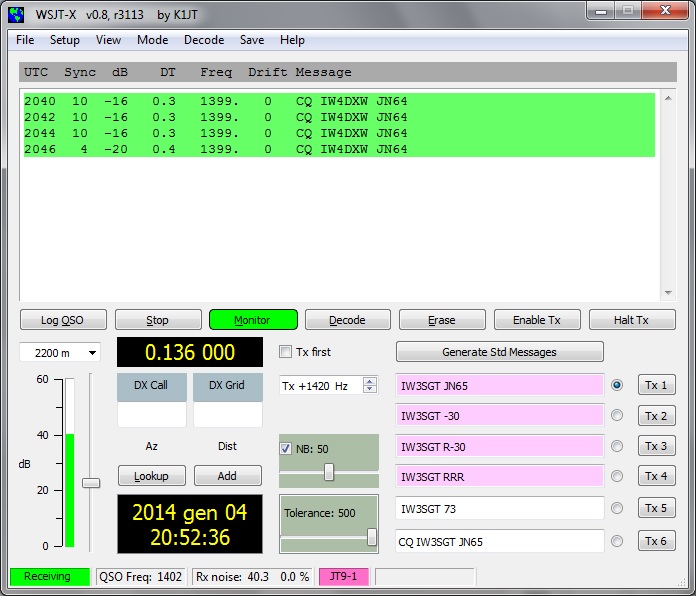Open the File menu
The image size is (696, 596).
[x=25, y=40]
